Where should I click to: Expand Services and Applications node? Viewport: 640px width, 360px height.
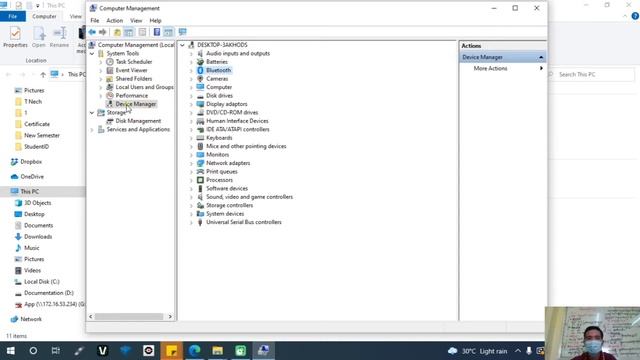coord(92,130)
